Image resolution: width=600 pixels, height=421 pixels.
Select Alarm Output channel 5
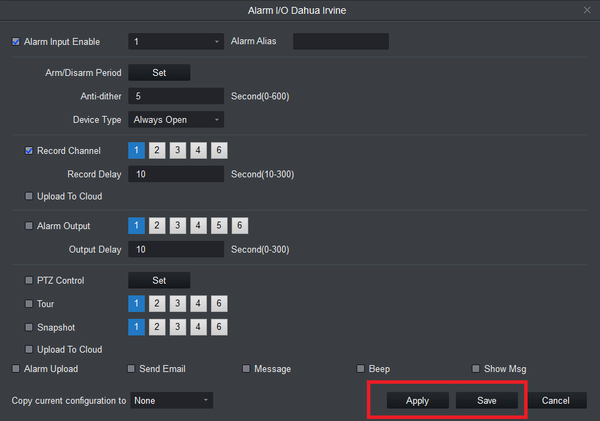click(x=220, y=226)
